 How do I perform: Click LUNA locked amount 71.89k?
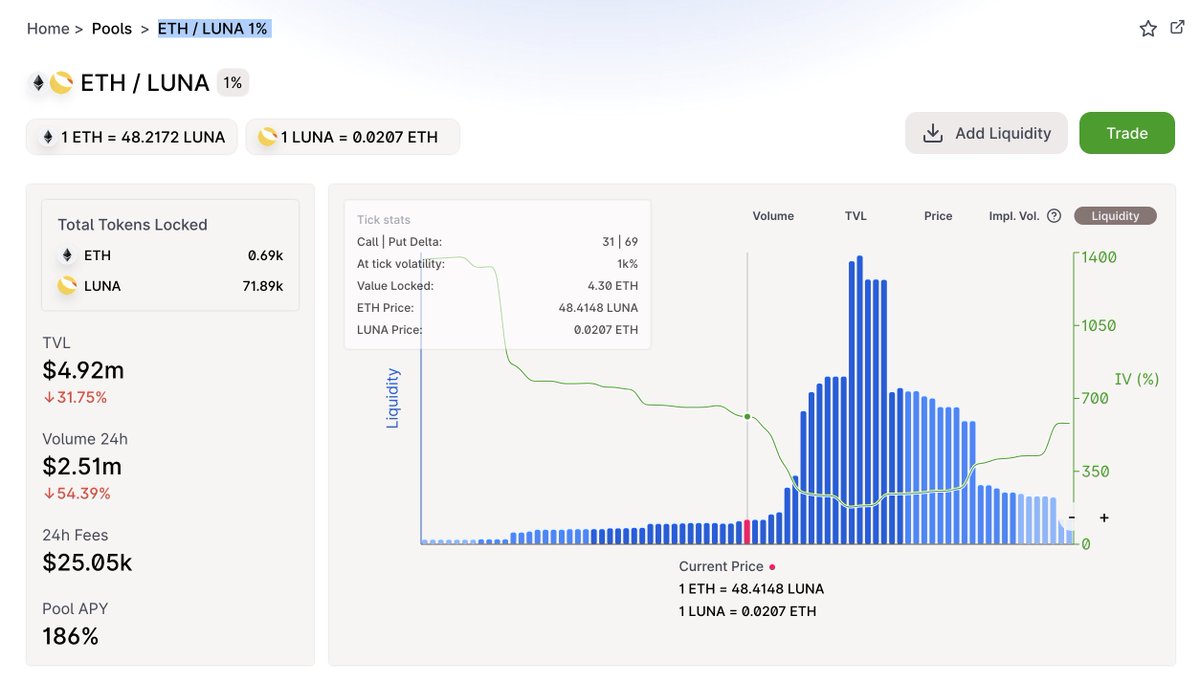tap(262, 286)
